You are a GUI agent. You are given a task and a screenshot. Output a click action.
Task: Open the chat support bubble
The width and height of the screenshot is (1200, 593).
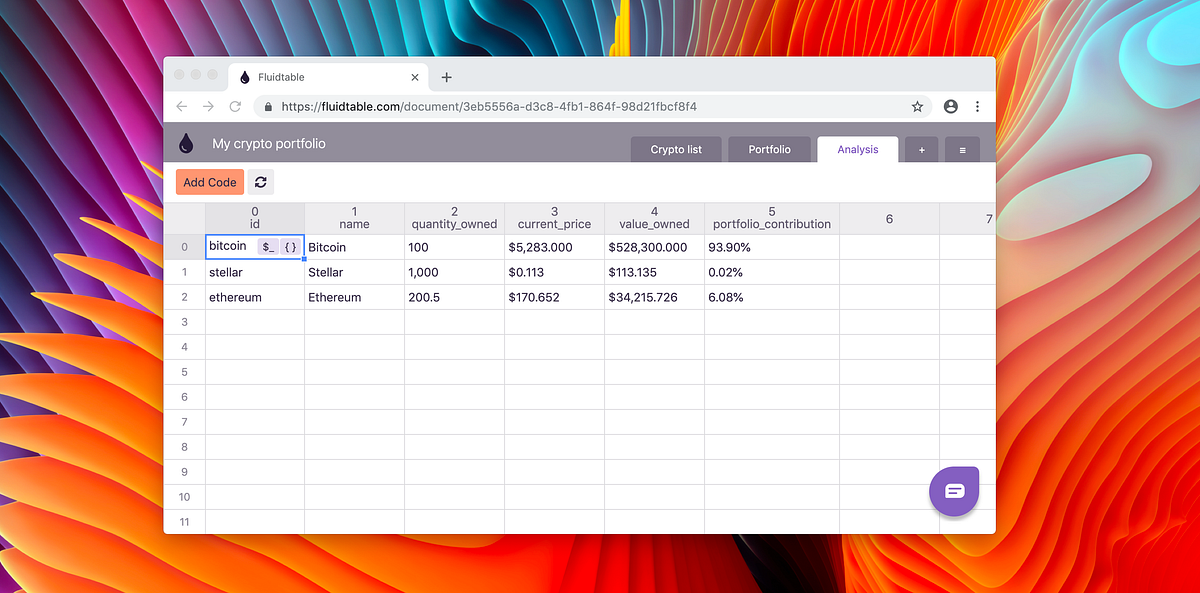tap(954, 491)
